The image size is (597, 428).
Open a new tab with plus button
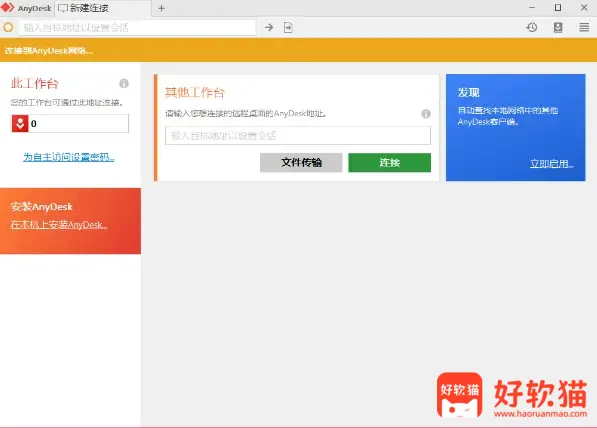point(161,8)
